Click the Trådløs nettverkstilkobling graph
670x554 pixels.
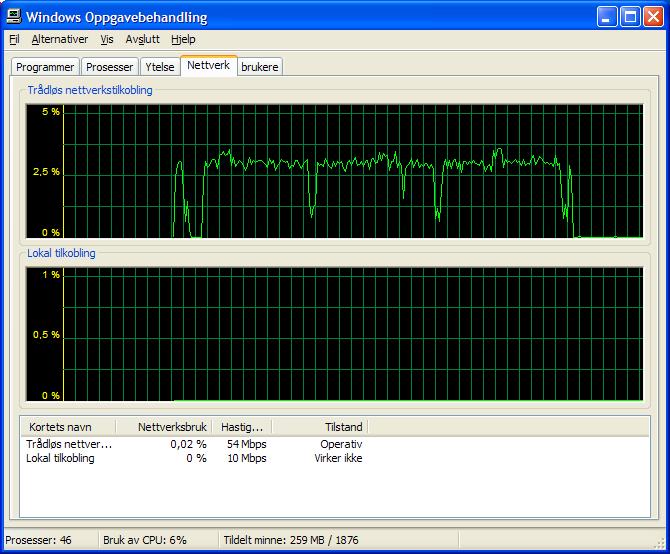(334, 171)
